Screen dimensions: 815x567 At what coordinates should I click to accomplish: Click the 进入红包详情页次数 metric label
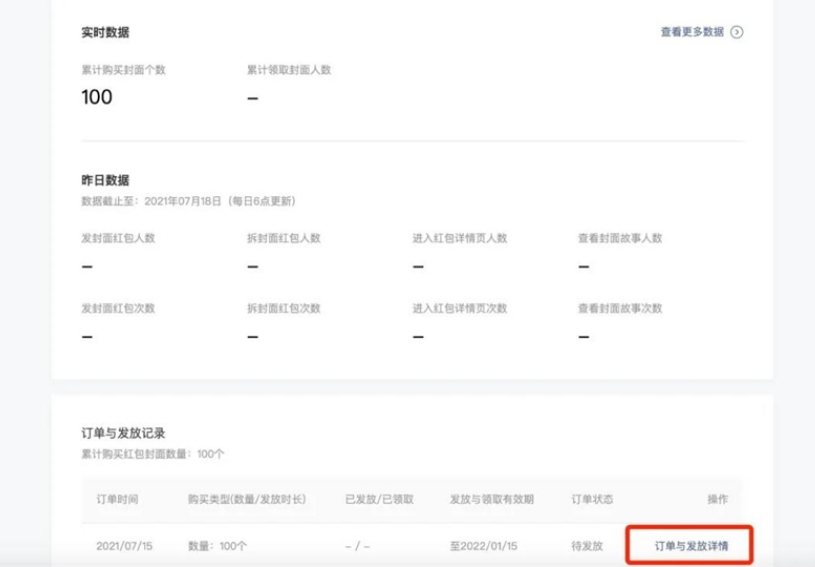[460, 308]
